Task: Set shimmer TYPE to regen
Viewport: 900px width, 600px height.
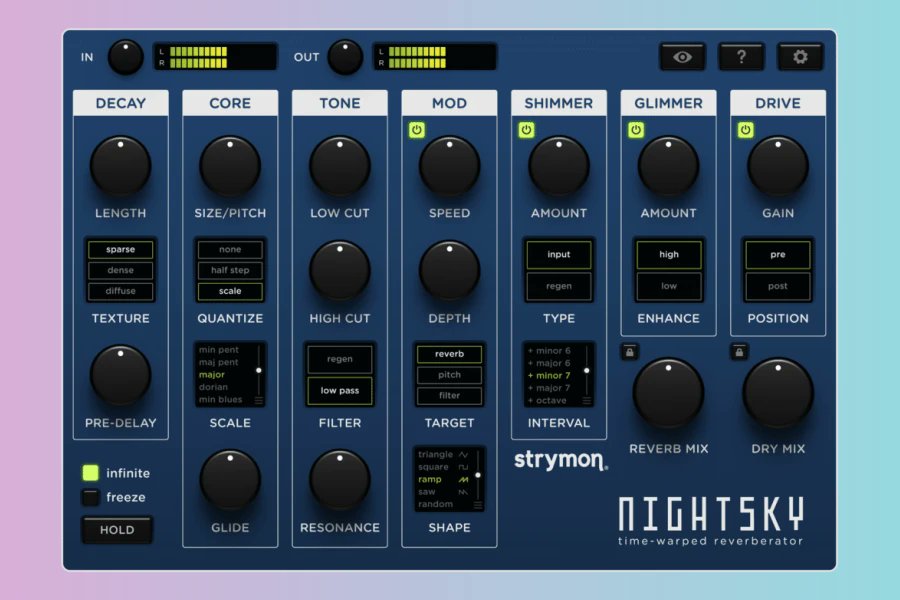Action: click(559, 286)
